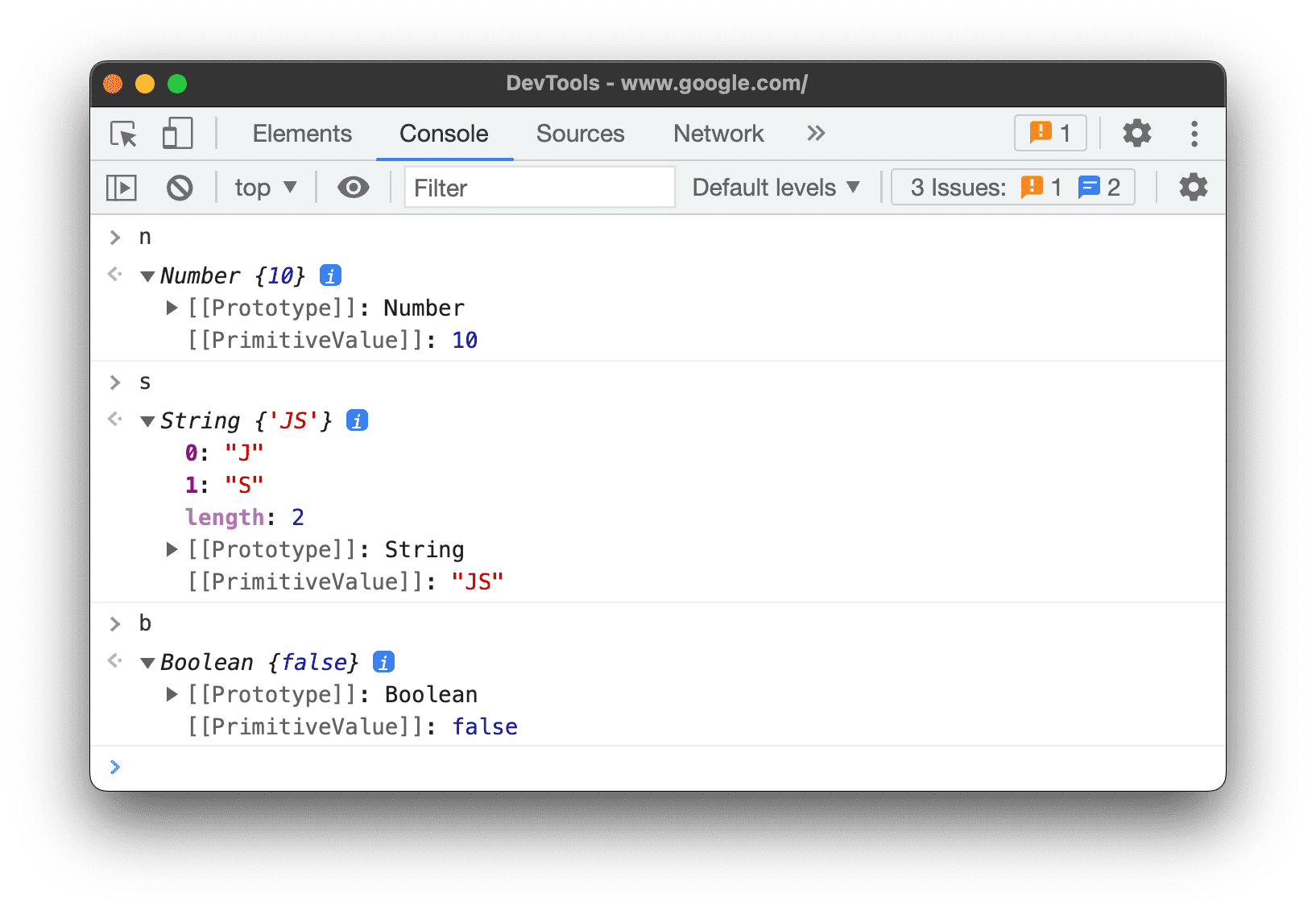Click into the Filter text field

pyautogui.click(x=539, y=188)
